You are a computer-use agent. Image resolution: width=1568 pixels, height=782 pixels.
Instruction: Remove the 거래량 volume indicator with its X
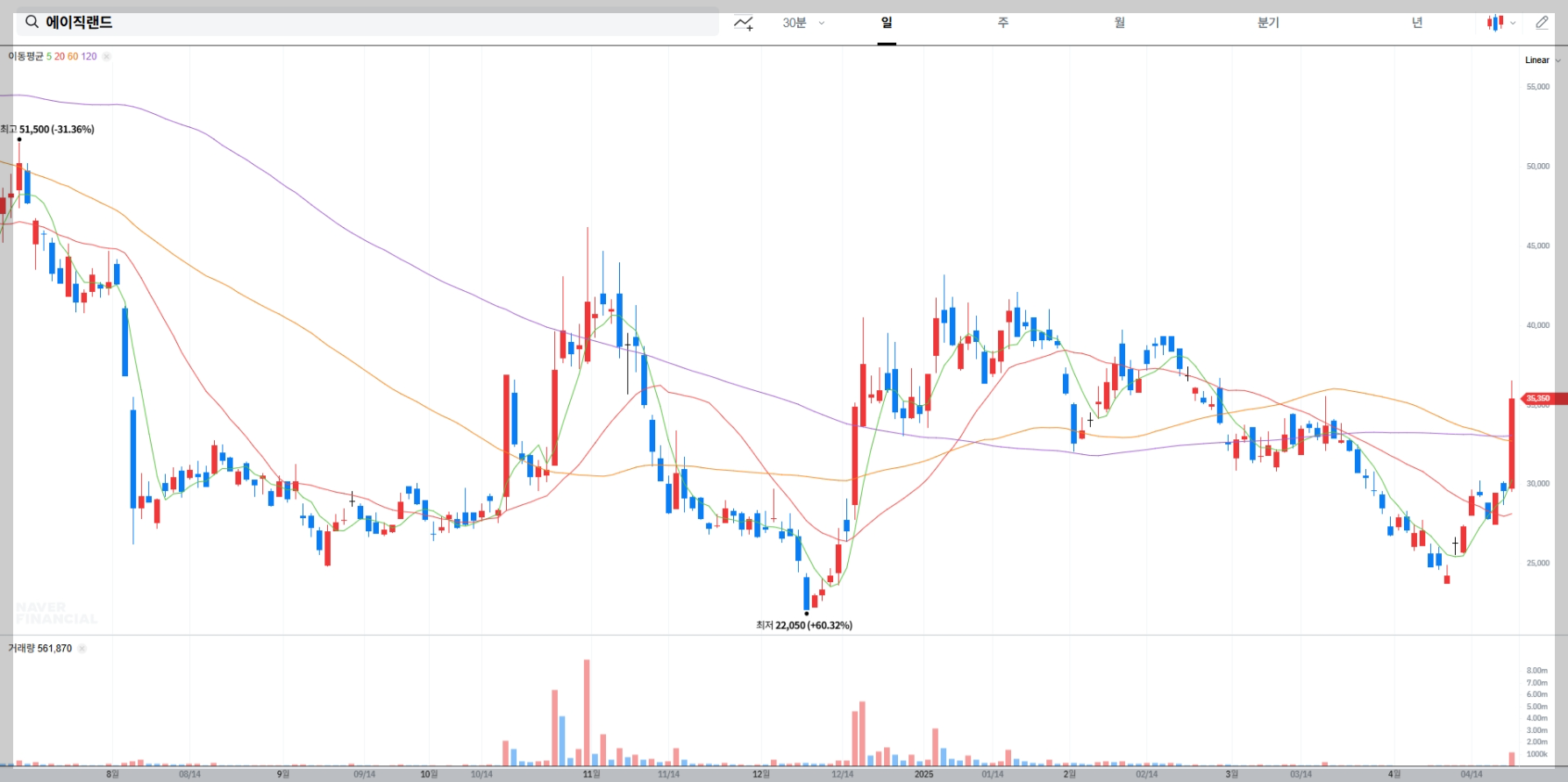point(82,649)
